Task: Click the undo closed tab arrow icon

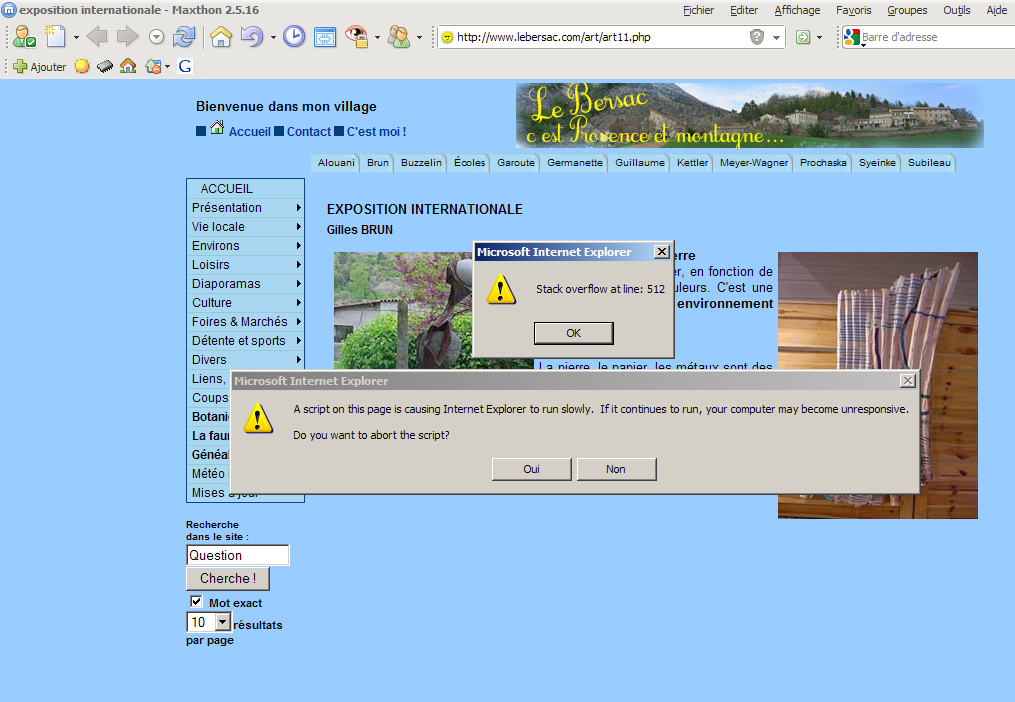Action: point(251,37)
